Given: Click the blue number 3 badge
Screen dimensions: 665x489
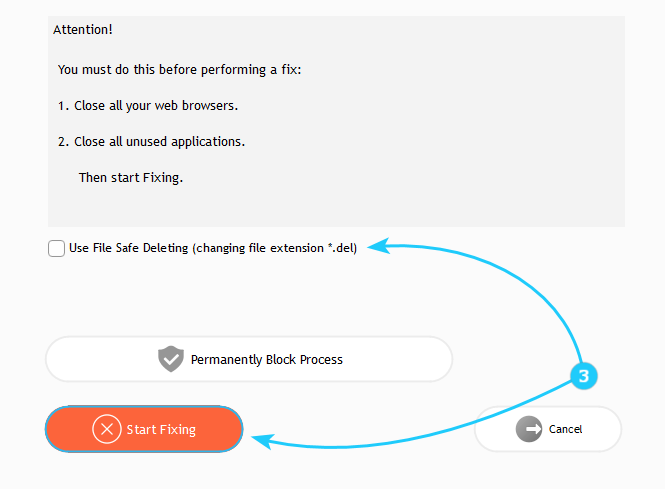Looking at the screenshot, I should tap(585, 376).
